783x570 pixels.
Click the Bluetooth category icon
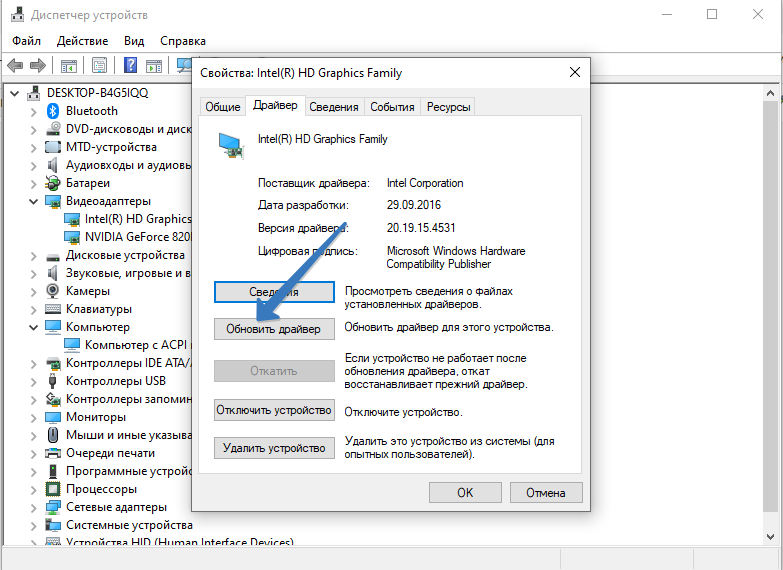click(53, 111)
